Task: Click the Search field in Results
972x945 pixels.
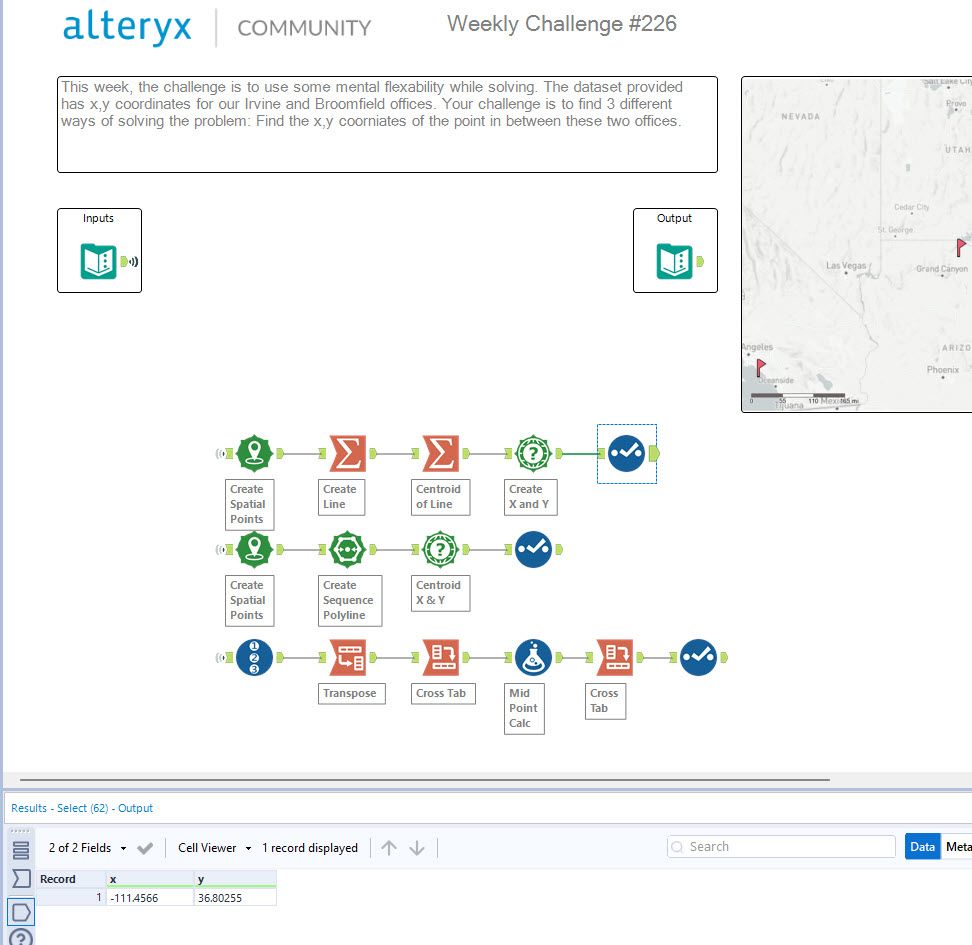Action: tap(781, 846)
